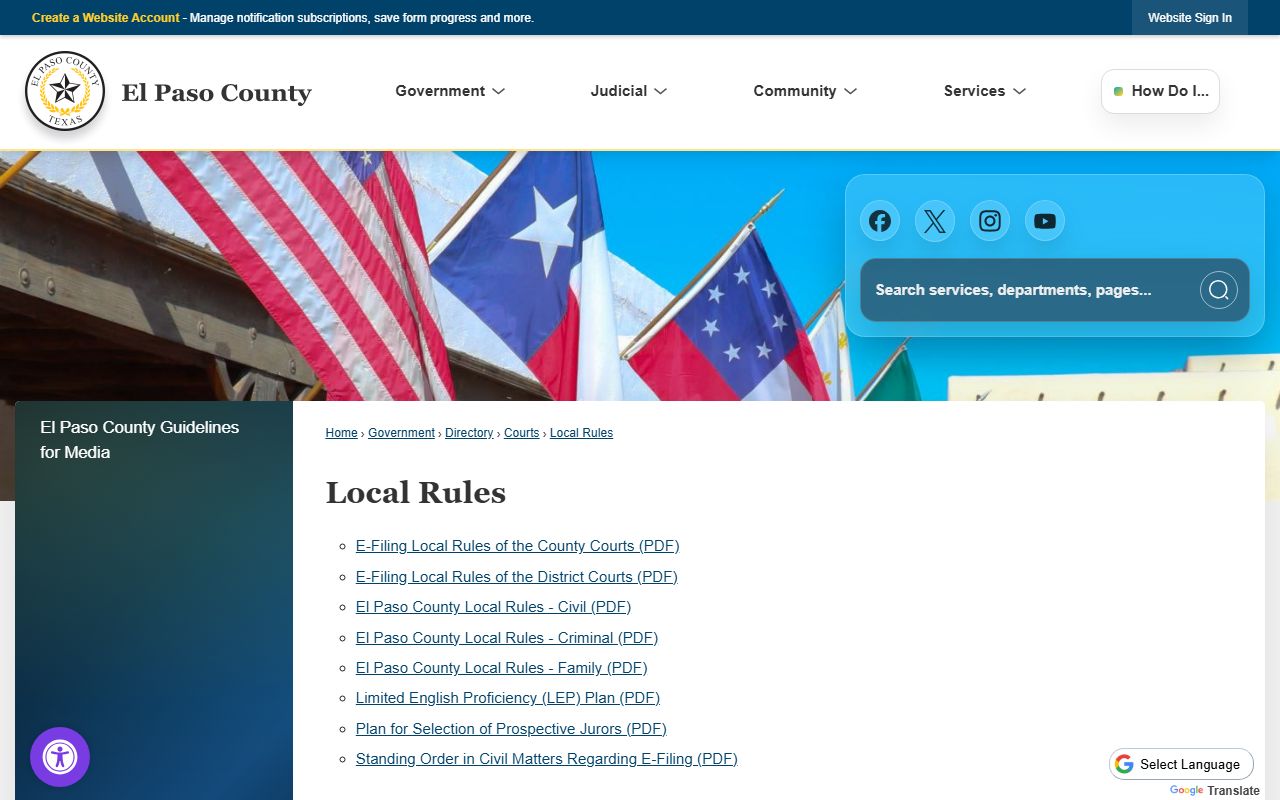Image resolution: width=1280 pixels, height=800 pixels.
Task: Click the Google logo in language selector
Action: 1125,764
